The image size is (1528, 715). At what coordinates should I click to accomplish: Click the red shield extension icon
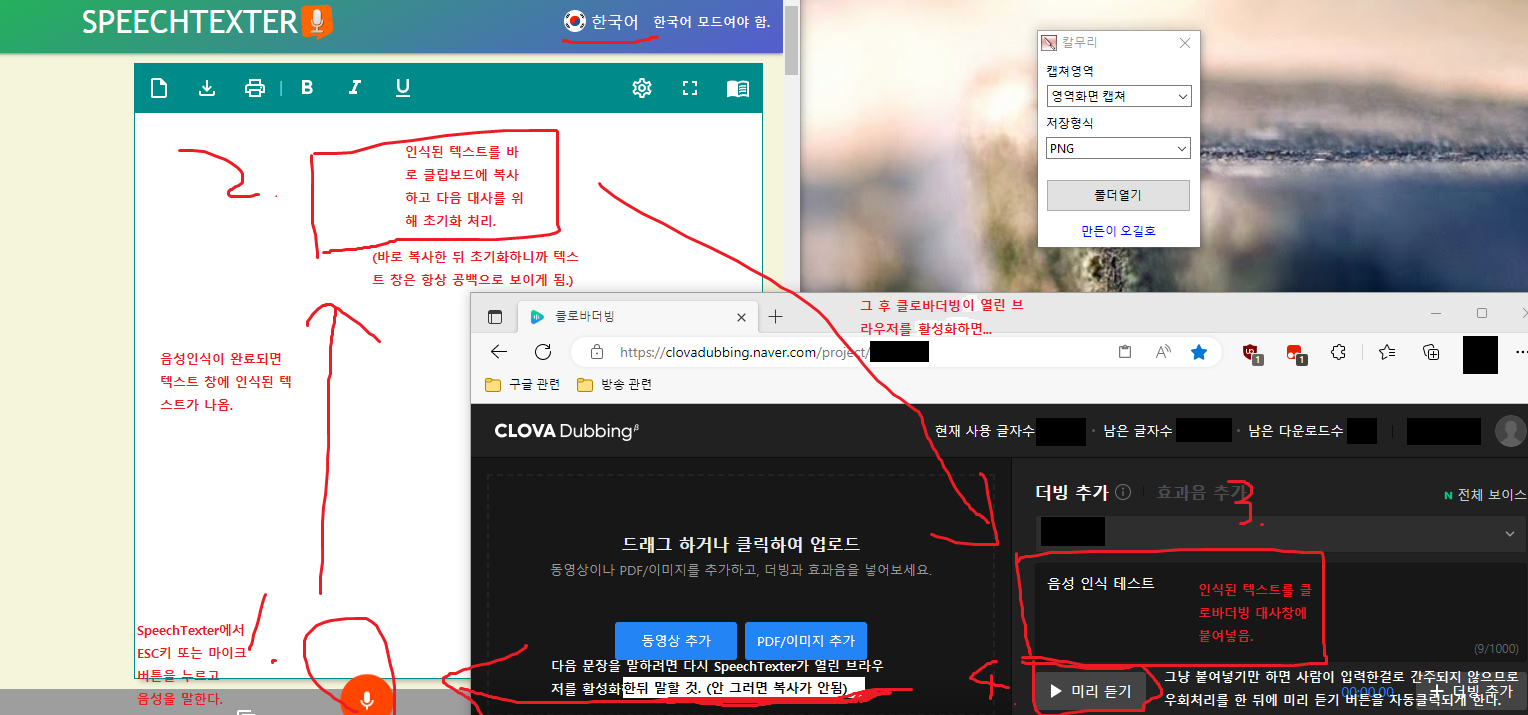click(x=1251, y=352)
